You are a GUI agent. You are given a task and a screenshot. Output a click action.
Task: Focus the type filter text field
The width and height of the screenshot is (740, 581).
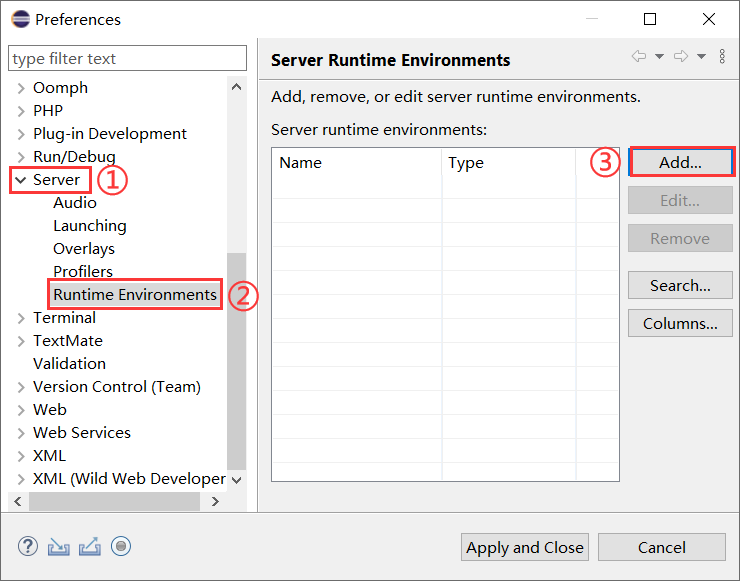pos(127,59)
